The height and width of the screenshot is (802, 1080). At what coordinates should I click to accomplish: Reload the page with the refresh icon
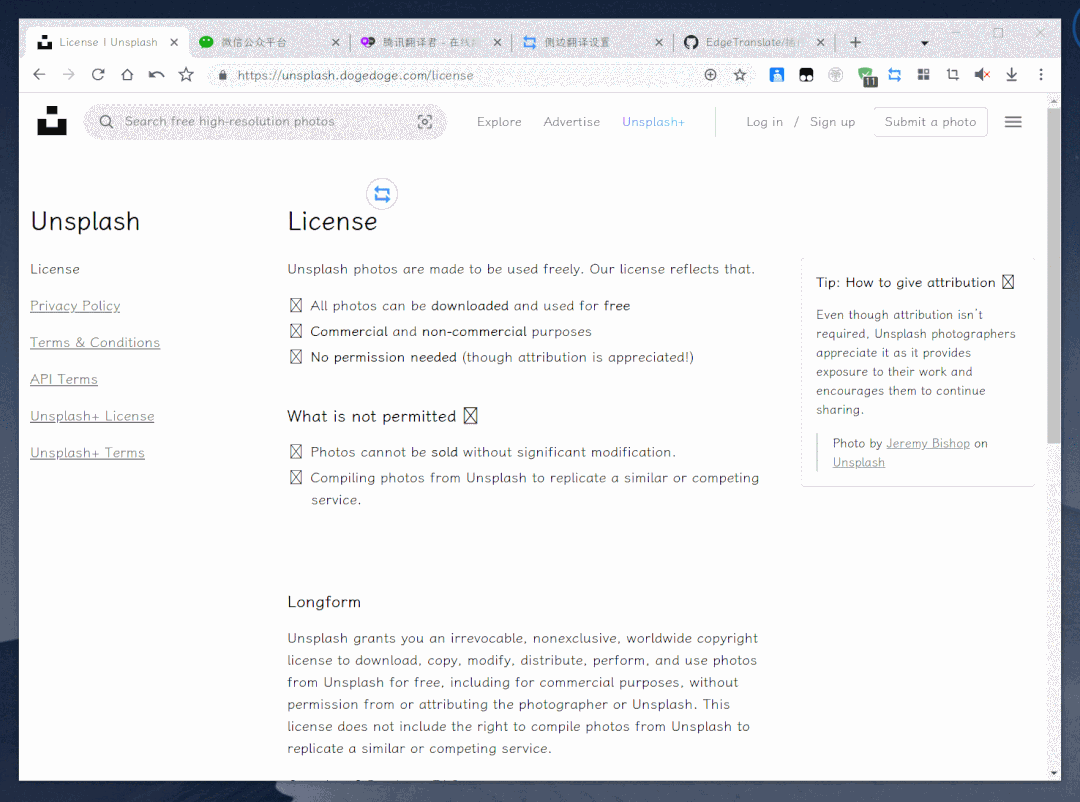pyautogui.click(x=98, y=74)
